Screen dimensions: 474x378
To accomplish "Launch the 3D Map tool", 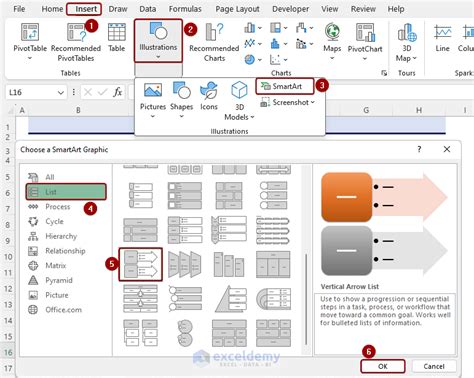I will click(x=407, y=42).
